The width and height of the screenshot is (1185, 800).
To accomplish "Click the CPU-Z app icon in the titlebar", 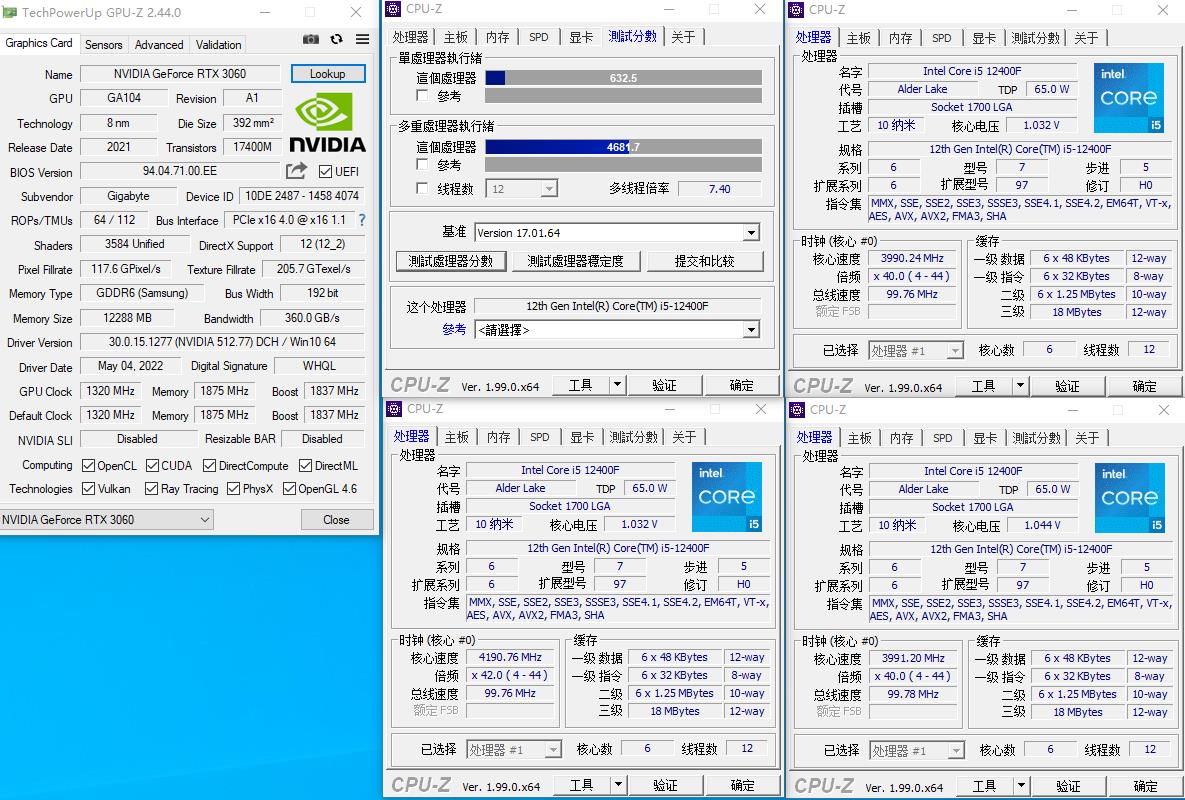I will pyautogui.click(x=395, y=9).
